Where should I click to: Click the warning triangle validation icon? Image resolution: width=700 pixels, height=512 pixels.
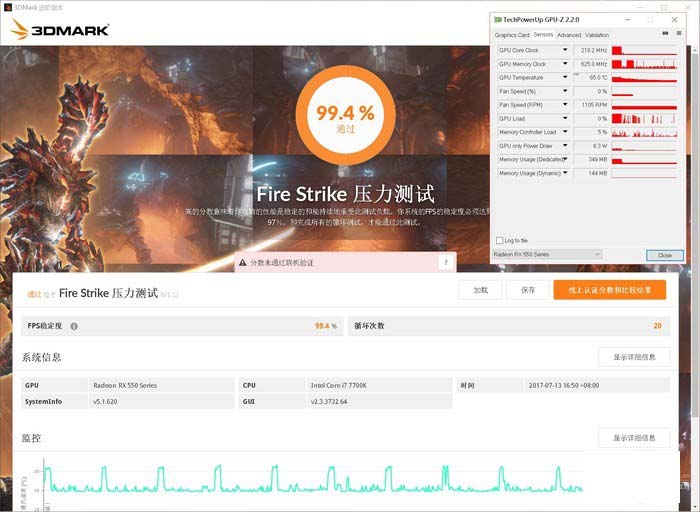coord(242,262)
